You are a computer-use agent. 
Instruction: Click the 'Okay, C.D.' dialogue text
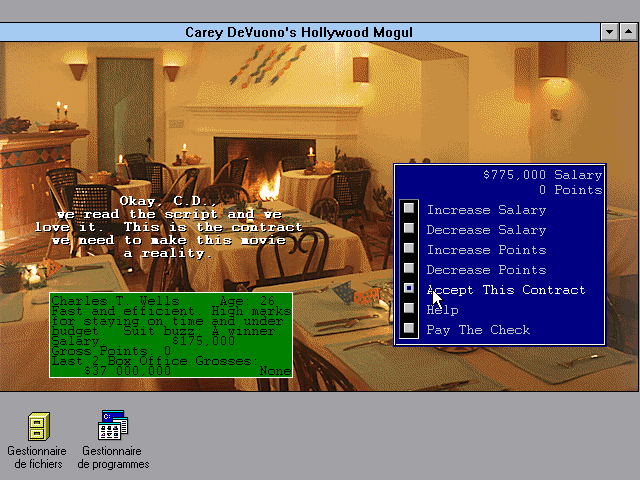pyautogui.click(x=168, y=201)
